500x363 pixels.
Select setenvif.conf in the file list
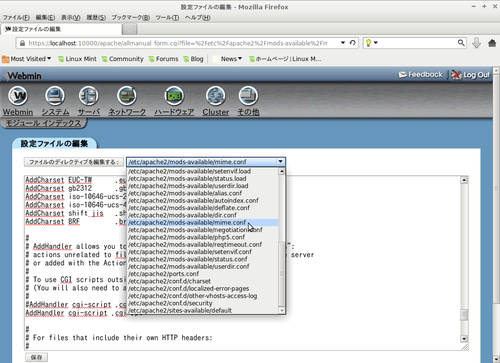click(203, 252)
